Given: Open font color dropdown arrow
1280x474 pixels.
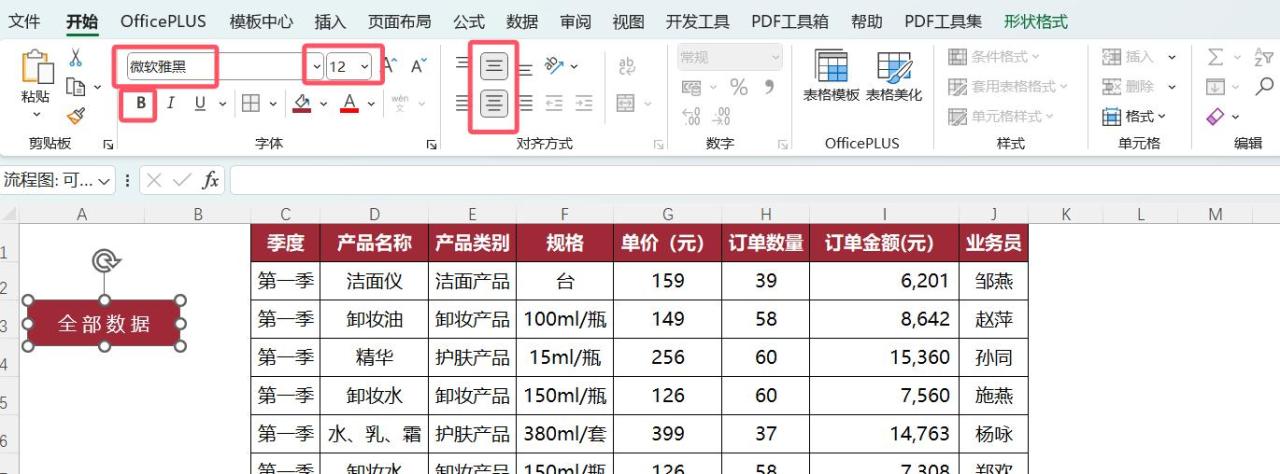Looking at the screenshot, I should click(371, 103).
